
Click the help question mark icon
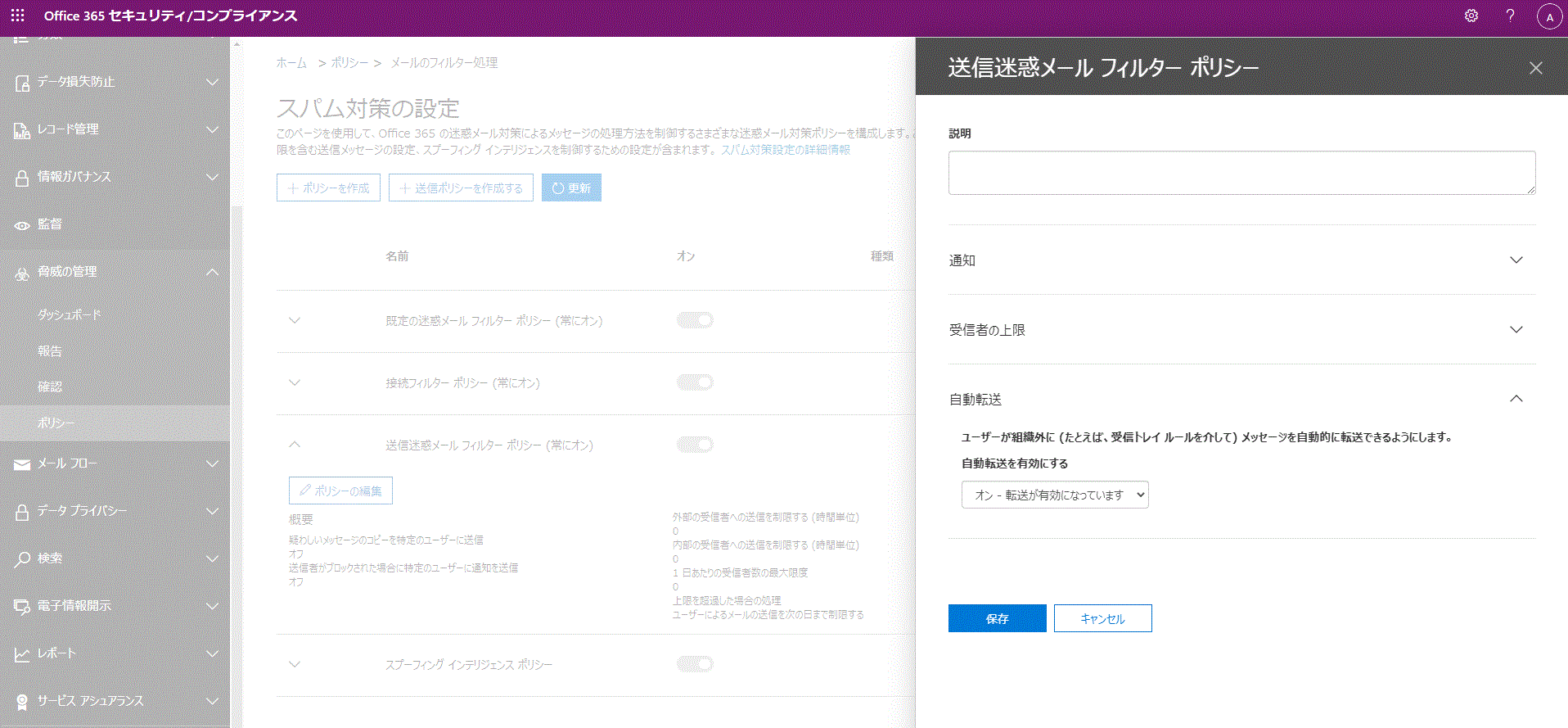tap(1510, 16)
